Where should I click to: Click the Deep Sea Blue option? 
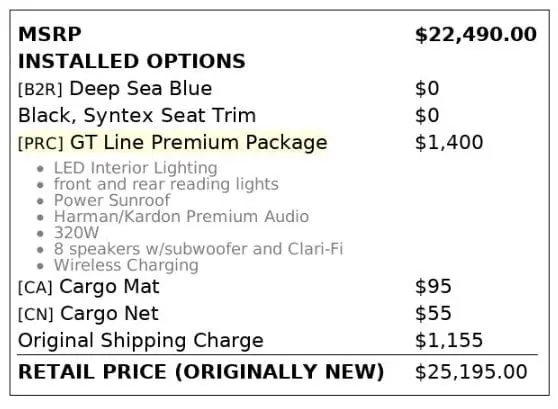141,88
